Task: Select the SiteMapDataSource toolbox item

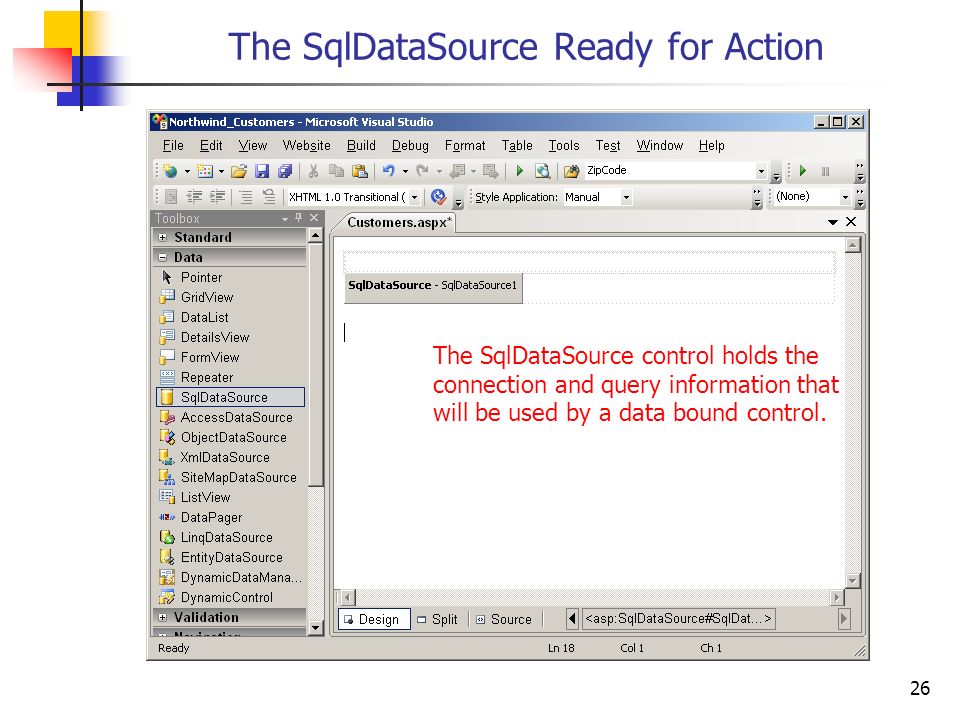Action: pyautogui.click(x=231, y=477)
